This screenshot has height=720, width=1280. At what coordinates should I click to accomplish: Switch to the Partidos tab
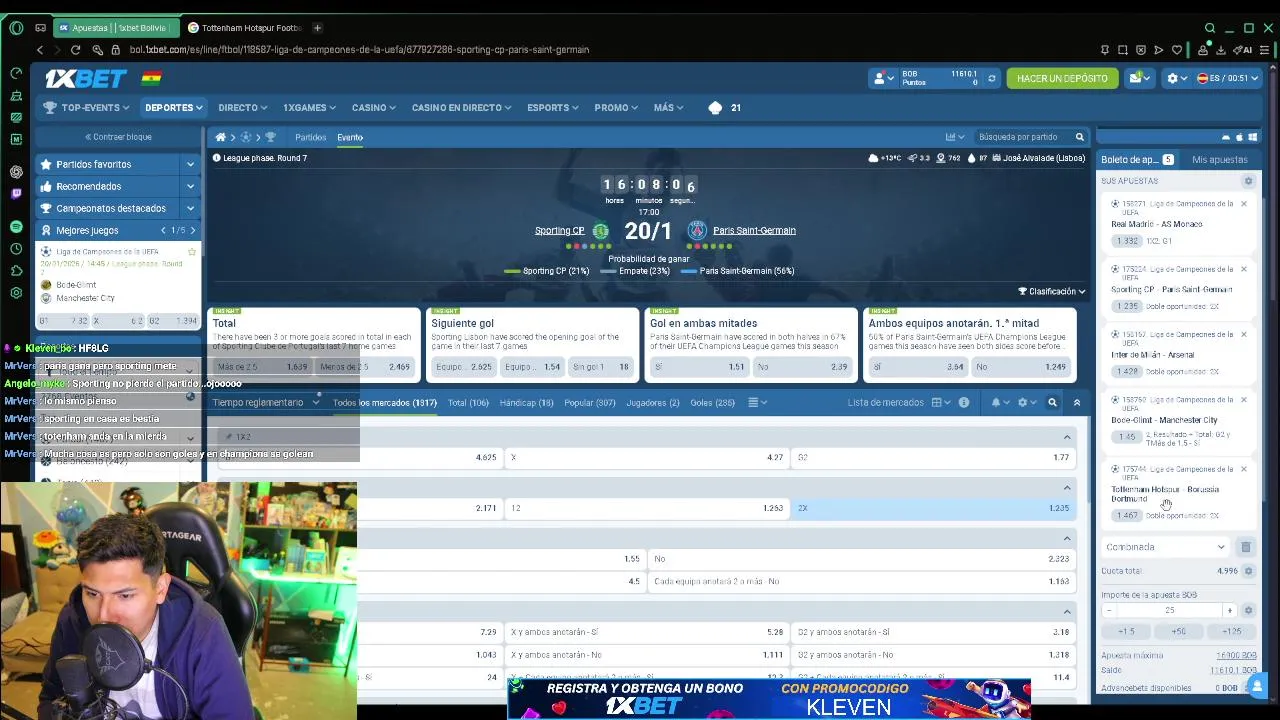[x=310, y=137]
